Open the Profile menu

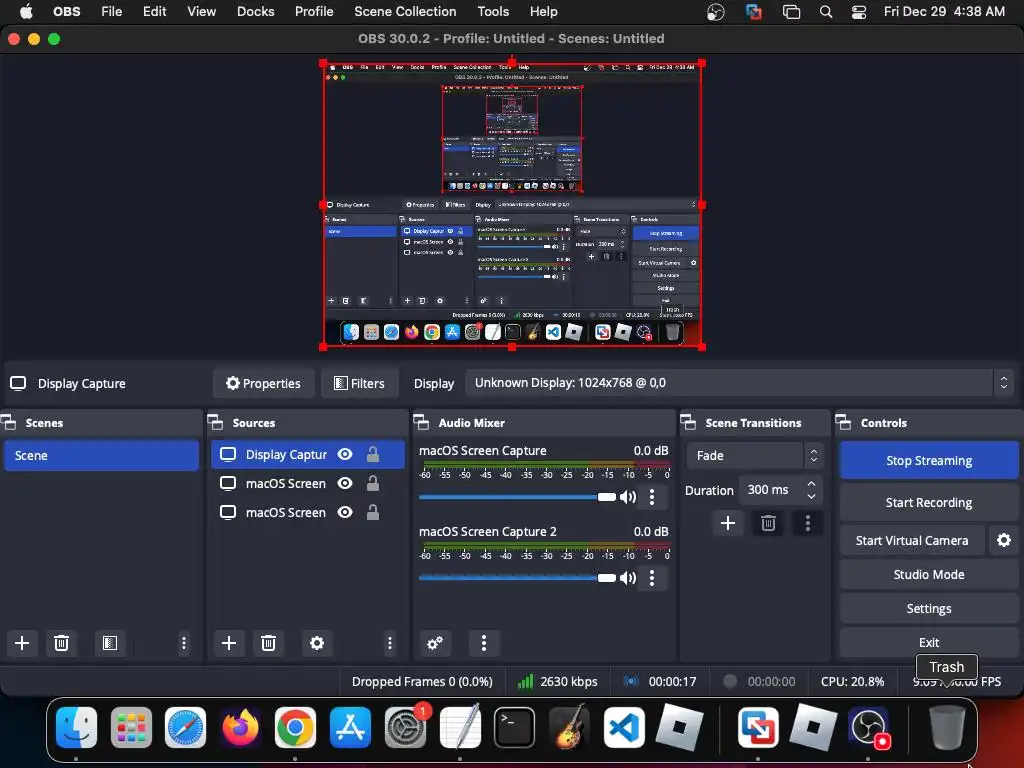click(314, 12)
